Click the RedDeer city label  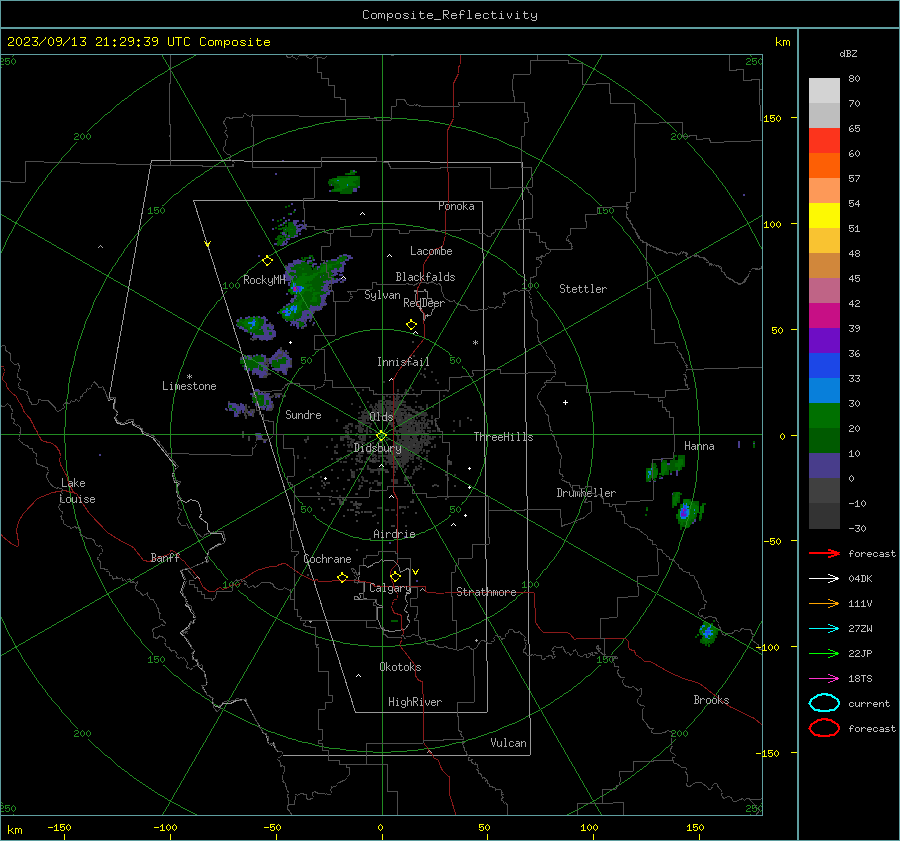(x=424, y=303)
